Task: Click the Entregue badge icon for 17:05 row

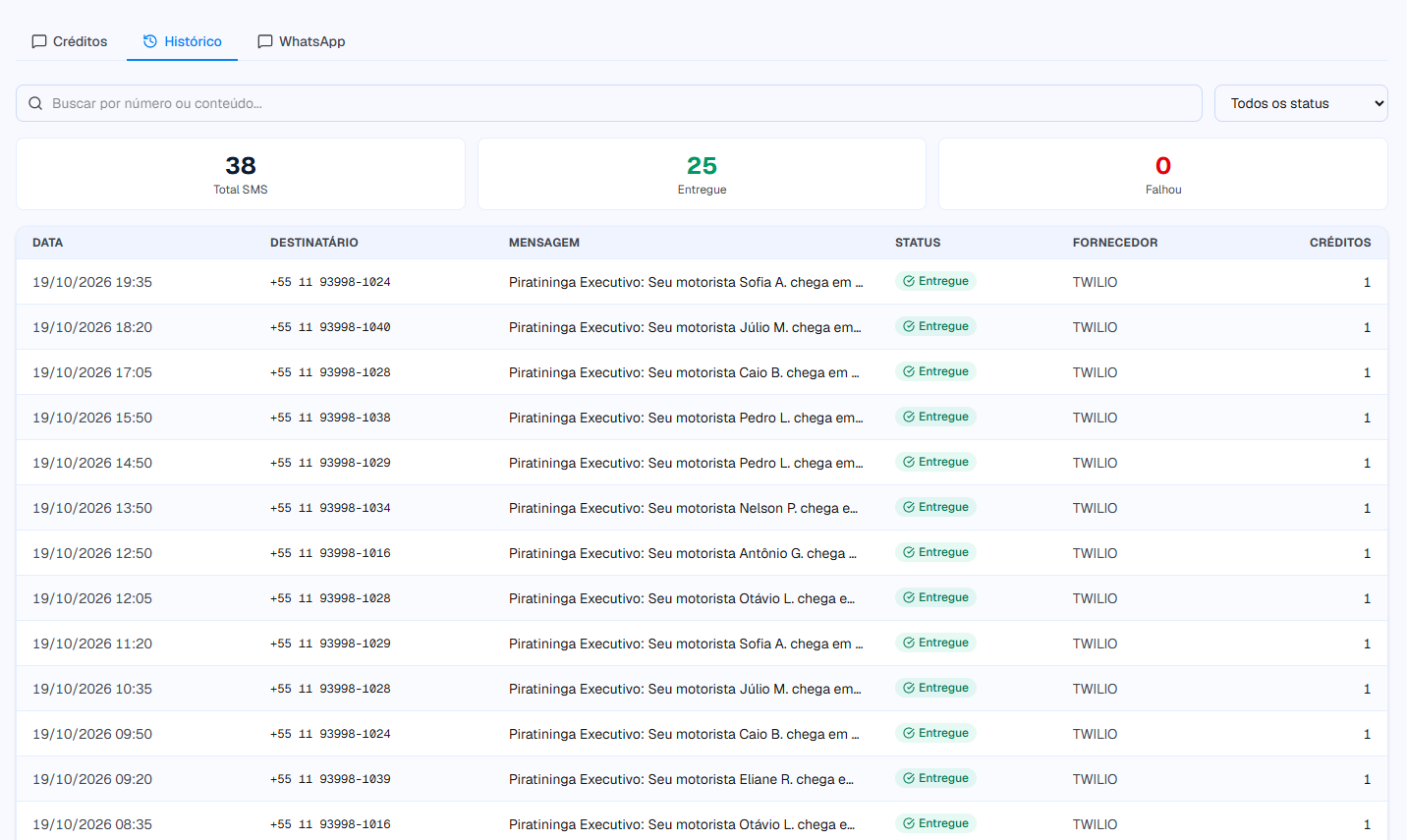Action: [909, 371]
